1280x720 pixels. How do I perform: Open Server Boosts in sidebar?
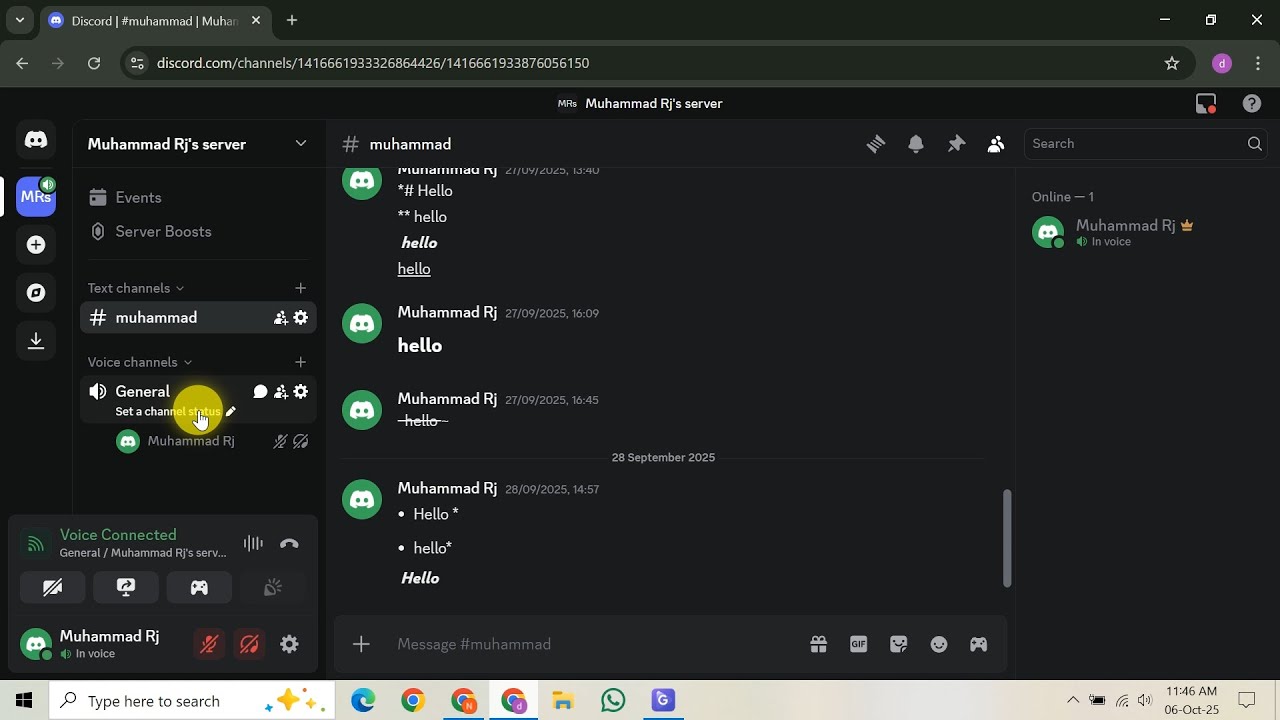[x=198, y=232]
